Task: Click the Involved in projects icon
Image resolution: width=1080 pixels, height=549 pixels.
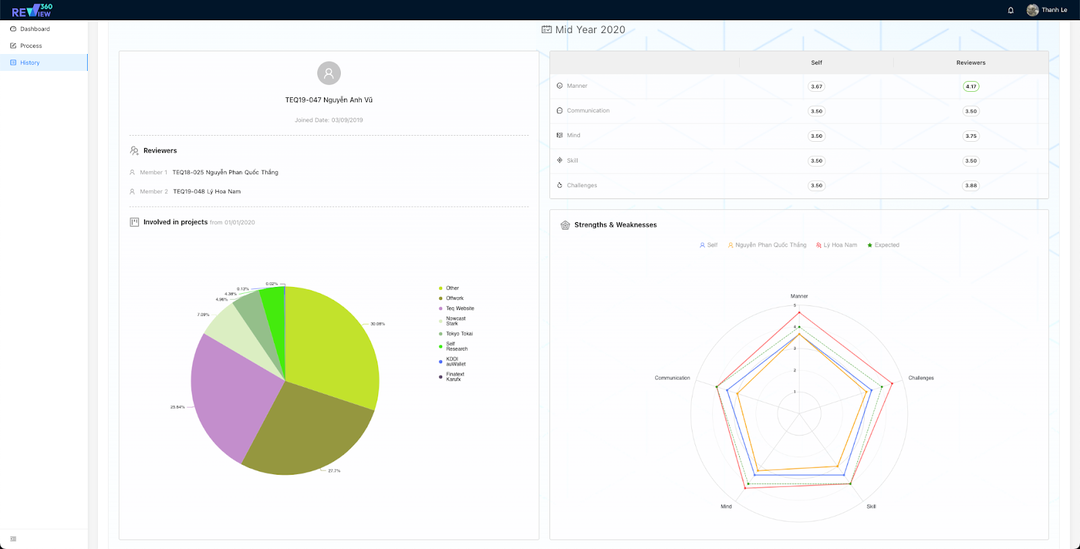Action: coord(134,222)
